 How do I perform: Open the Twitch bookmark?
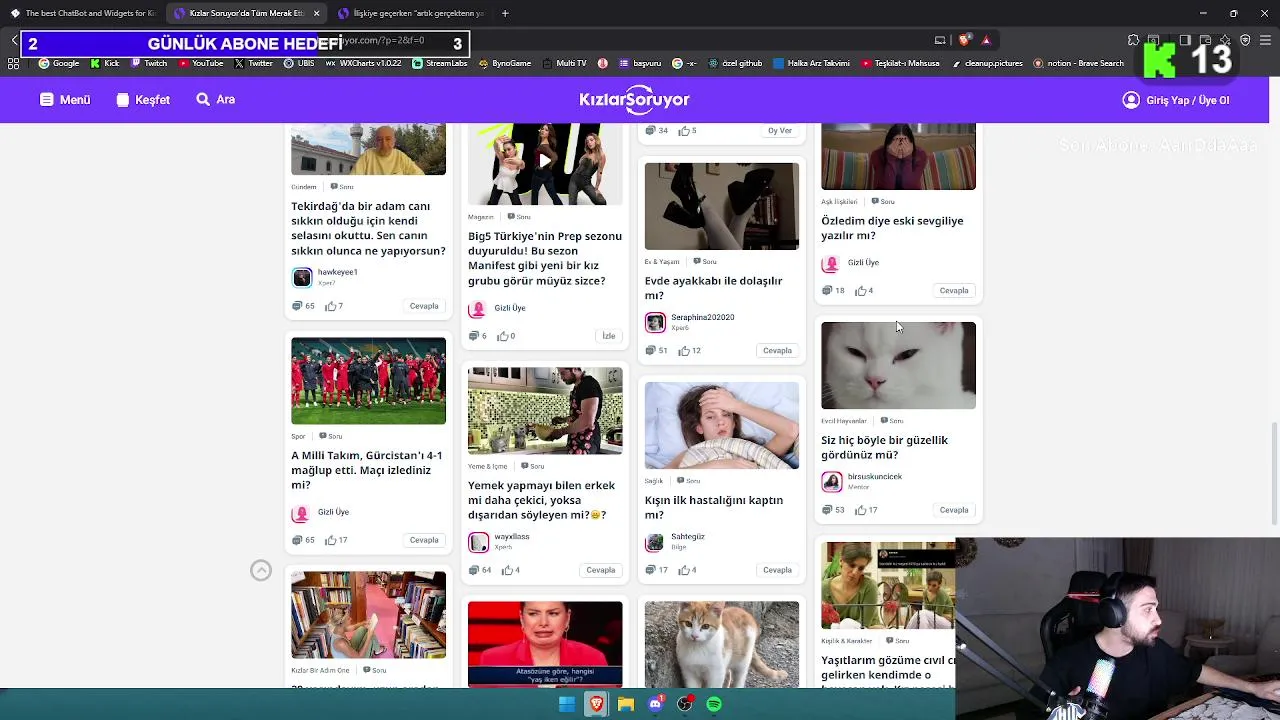point(148,63)
